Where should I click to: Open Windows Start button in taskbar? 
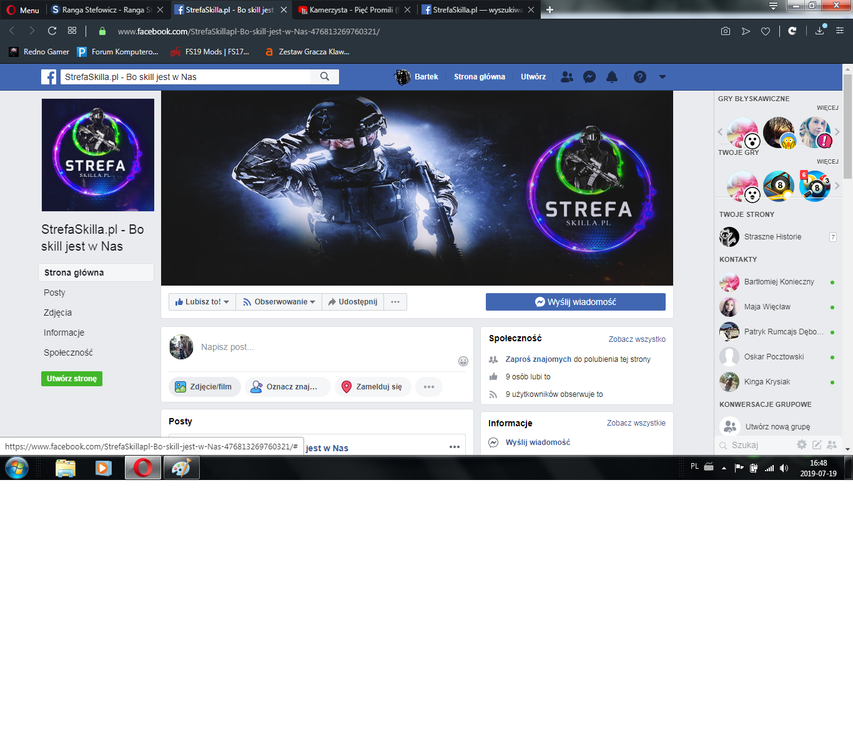[16, 468]
